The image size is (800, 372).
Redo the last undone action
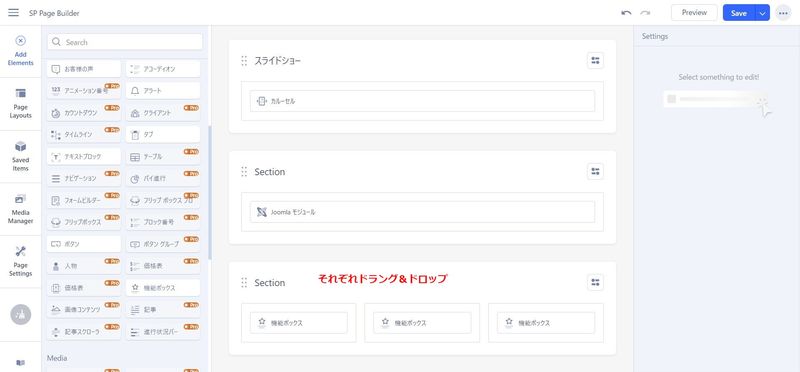pos(645,13)
